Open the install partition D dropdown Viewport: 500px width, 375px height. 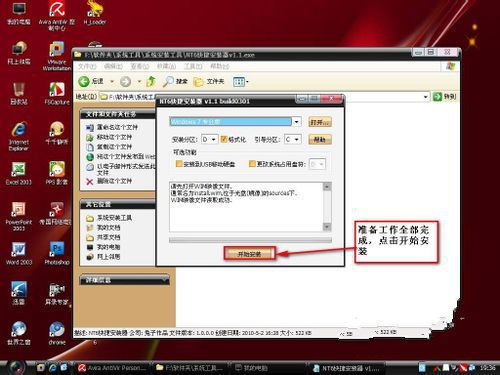click(213, 139)
